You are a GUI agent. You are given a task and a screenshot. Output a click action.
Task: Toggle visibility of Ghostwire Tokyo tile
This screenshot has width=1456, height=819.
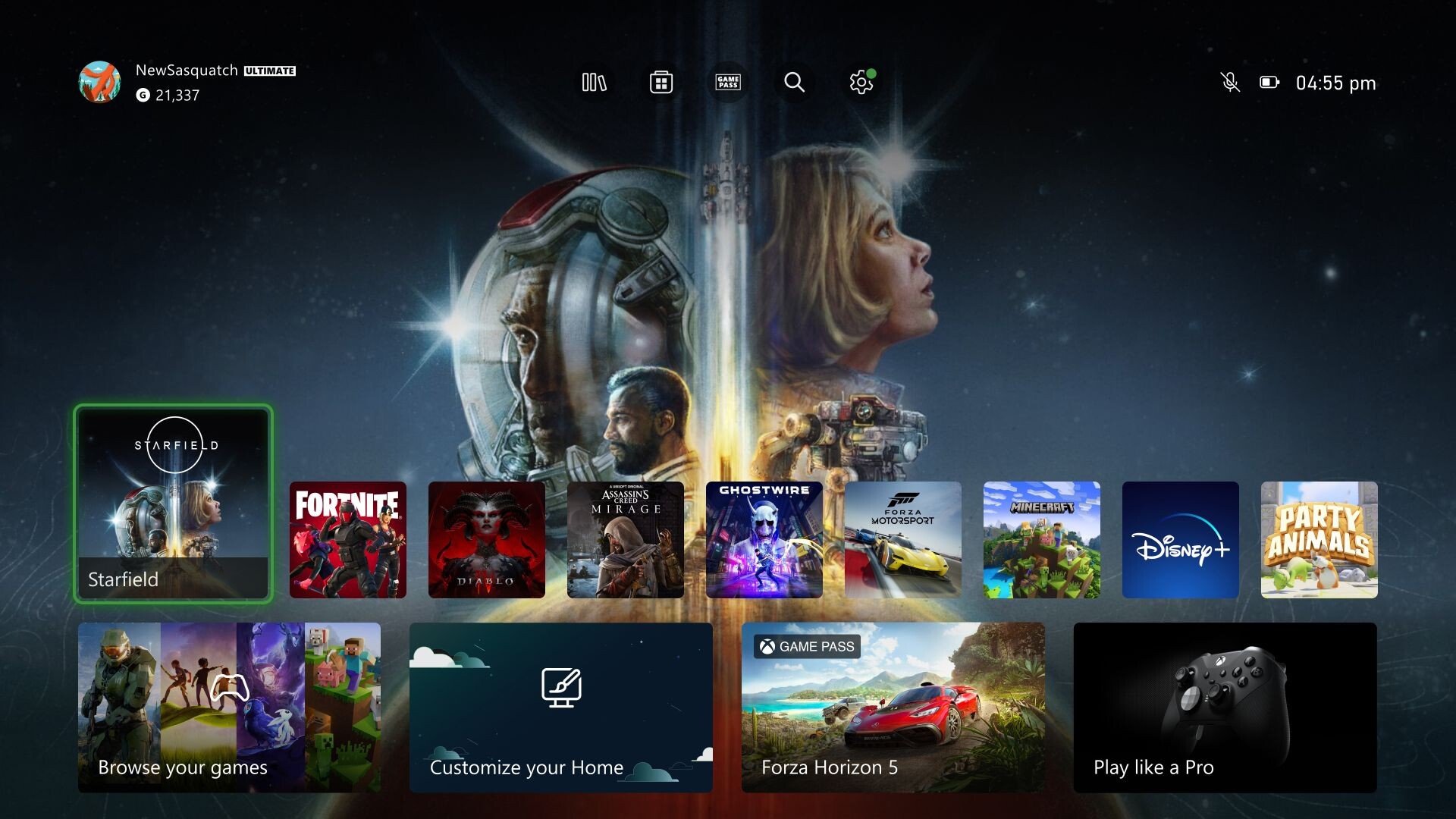click(763, 539)
